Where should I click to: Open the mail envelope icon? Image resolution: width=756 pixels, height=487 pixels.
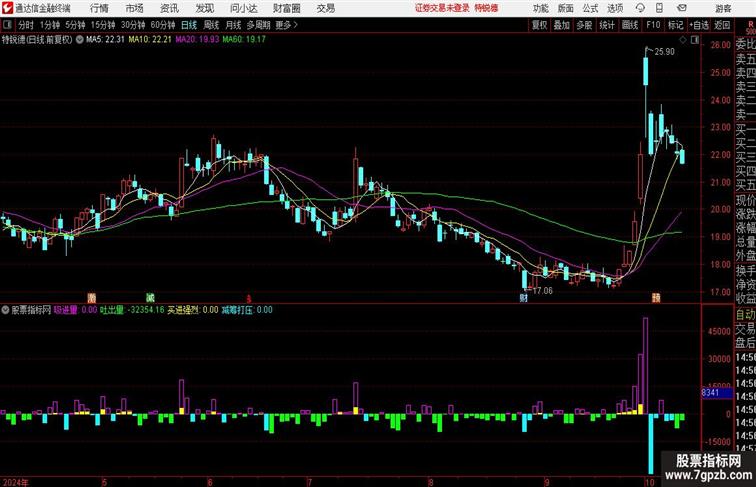682,8
